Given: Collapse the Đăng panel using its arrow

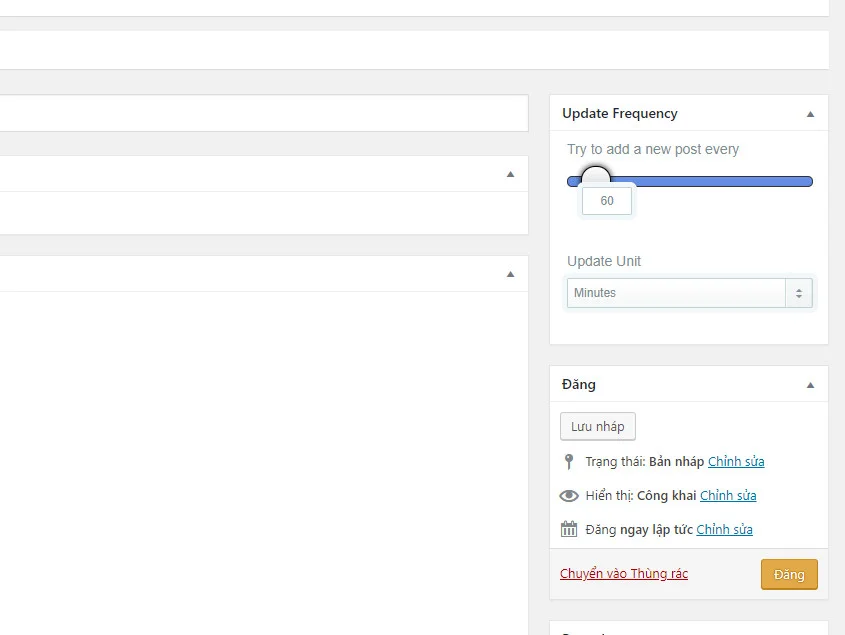Looking at the screenshot, I should pyautogui.click(x=810, y=384).
